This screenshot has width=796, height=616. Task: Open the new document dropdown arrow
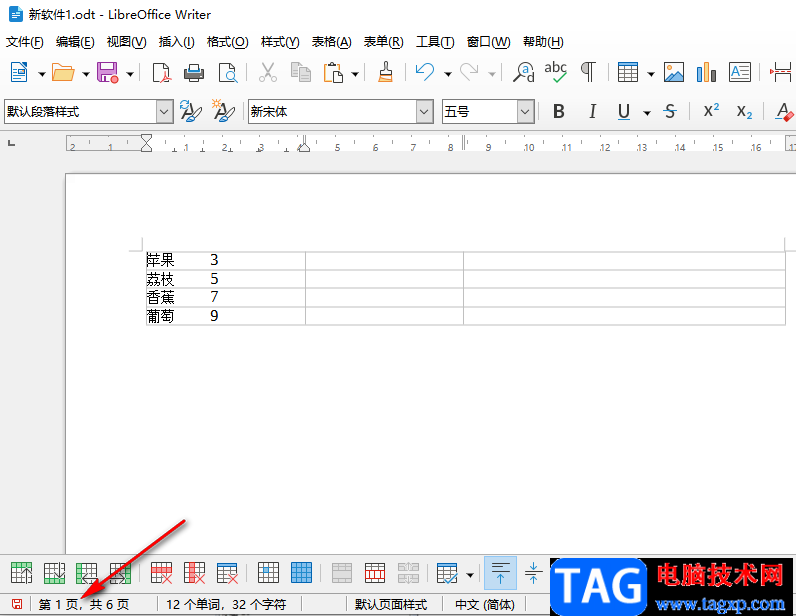pos(42,75)
